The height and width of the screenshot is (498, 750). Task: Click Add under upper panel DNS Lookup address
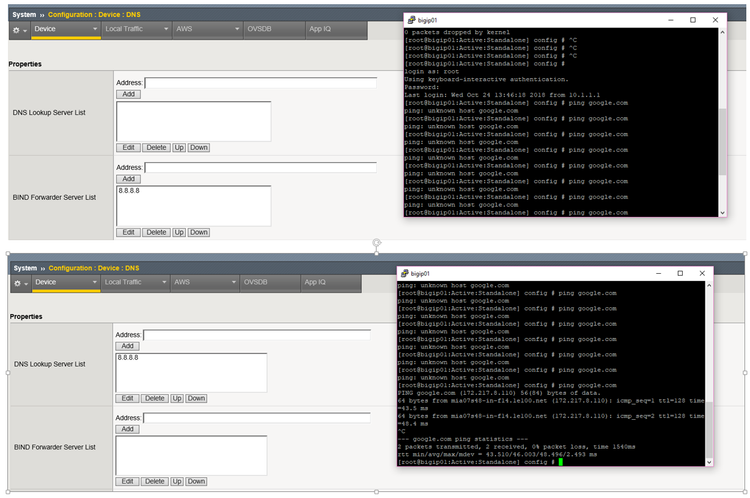pyautogui.click(x=128, y=94)
